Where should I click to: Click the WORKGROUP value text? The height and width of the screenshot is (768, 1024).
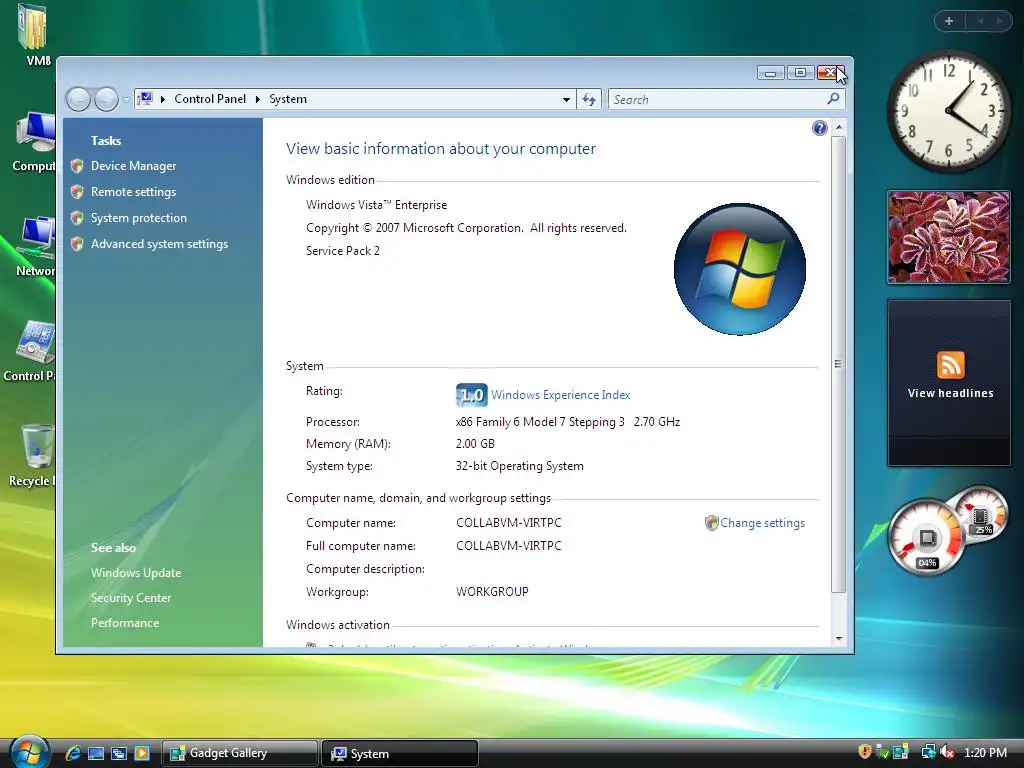tap(492, 592)
